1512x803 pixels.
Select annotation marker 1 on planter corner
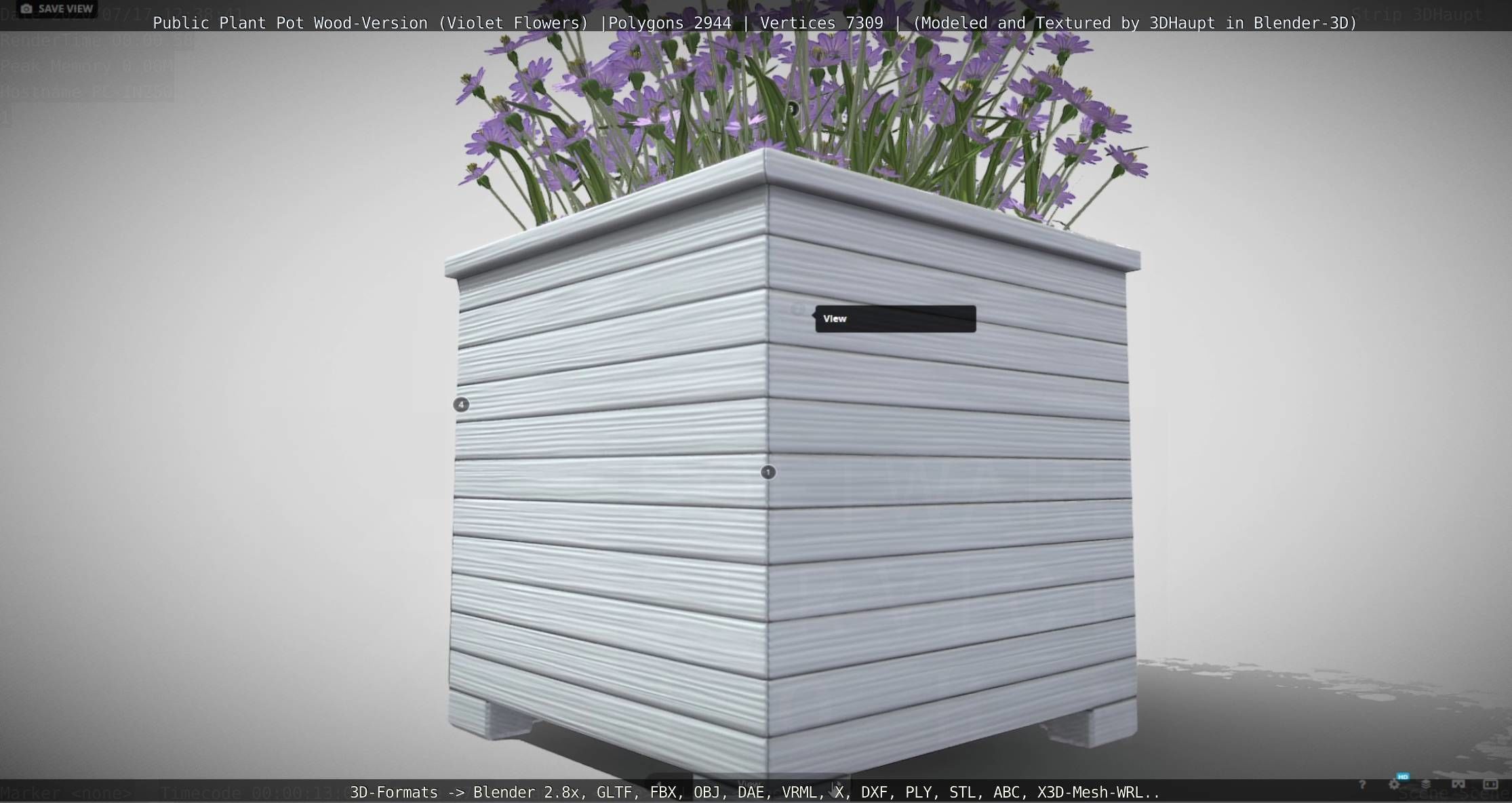[768, 472]
